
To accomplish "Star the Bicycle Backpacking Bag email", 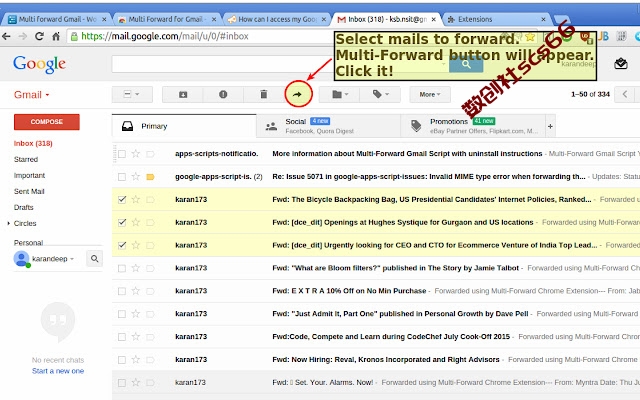I will pyautogui.click(x=136, y=199).
